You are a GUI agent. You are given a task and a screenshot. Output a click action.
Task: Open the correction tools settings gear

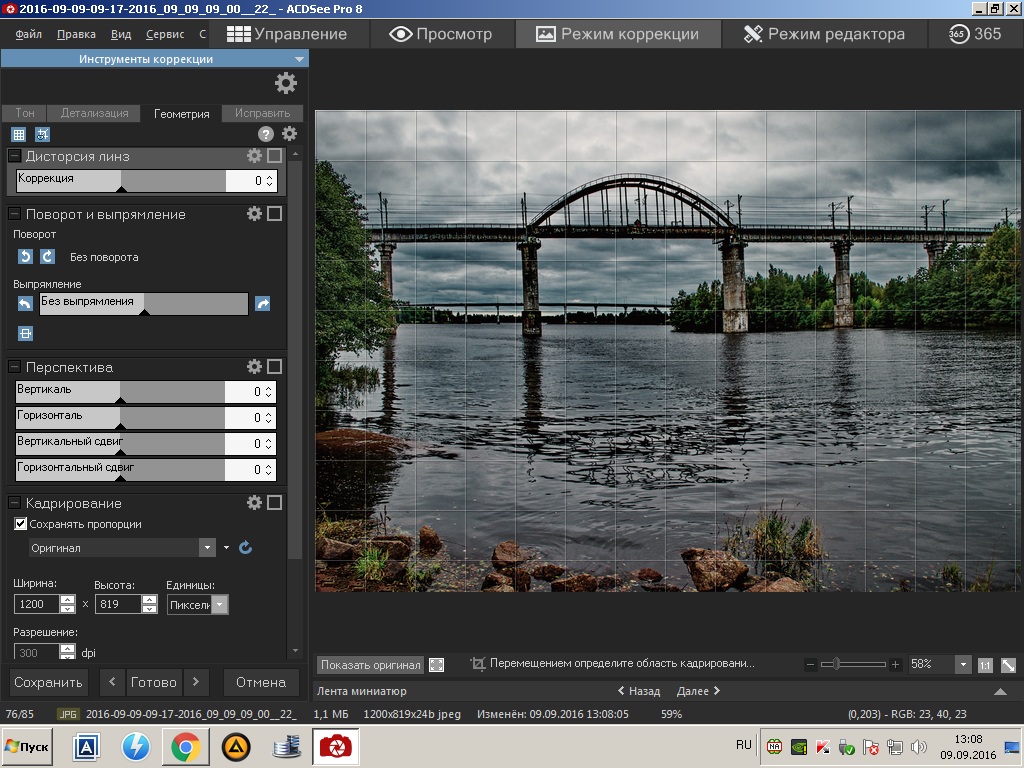tap(285, 83)
